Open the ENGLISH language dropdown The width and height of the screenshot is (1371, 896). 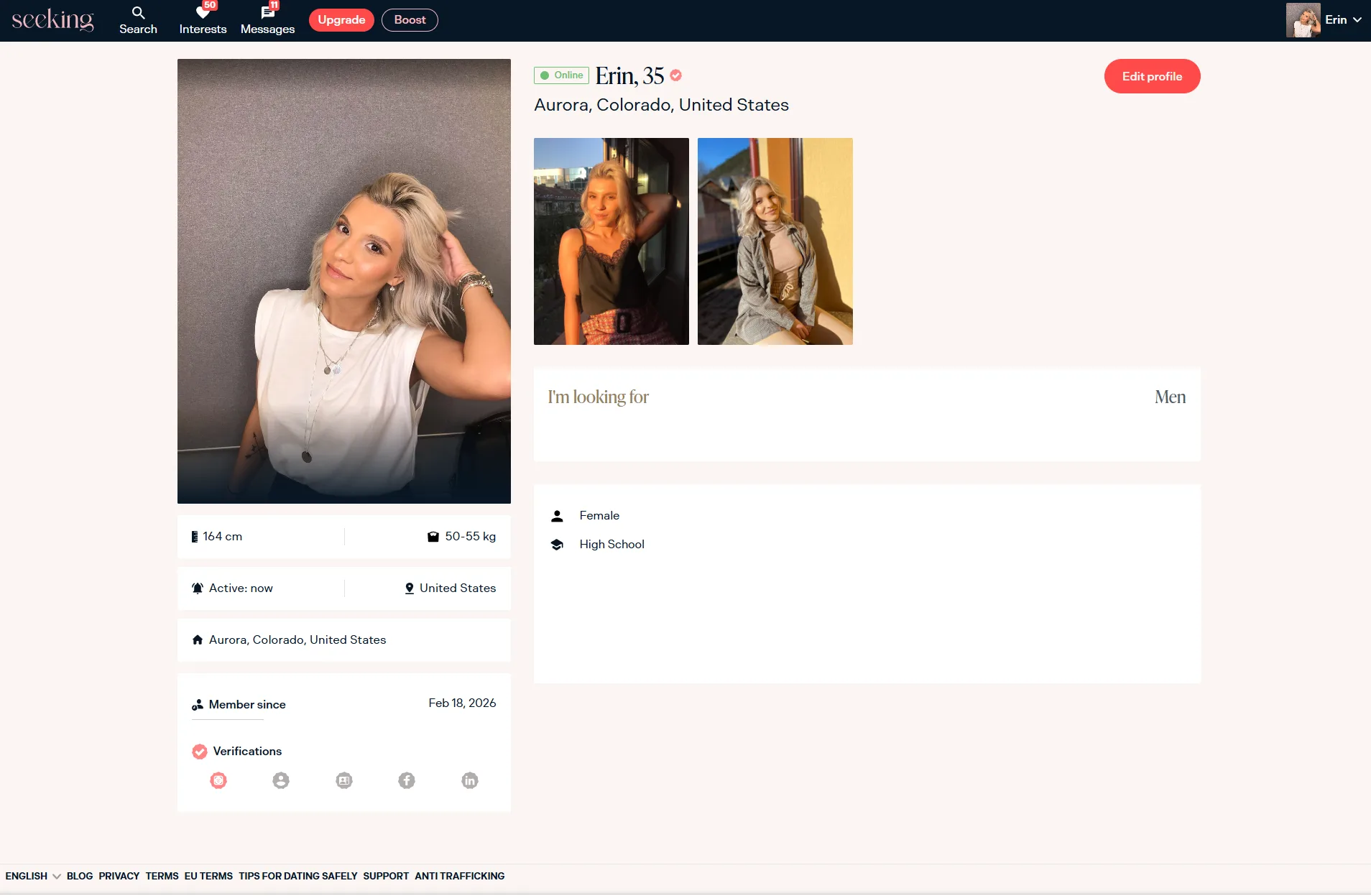pos(32,876)
